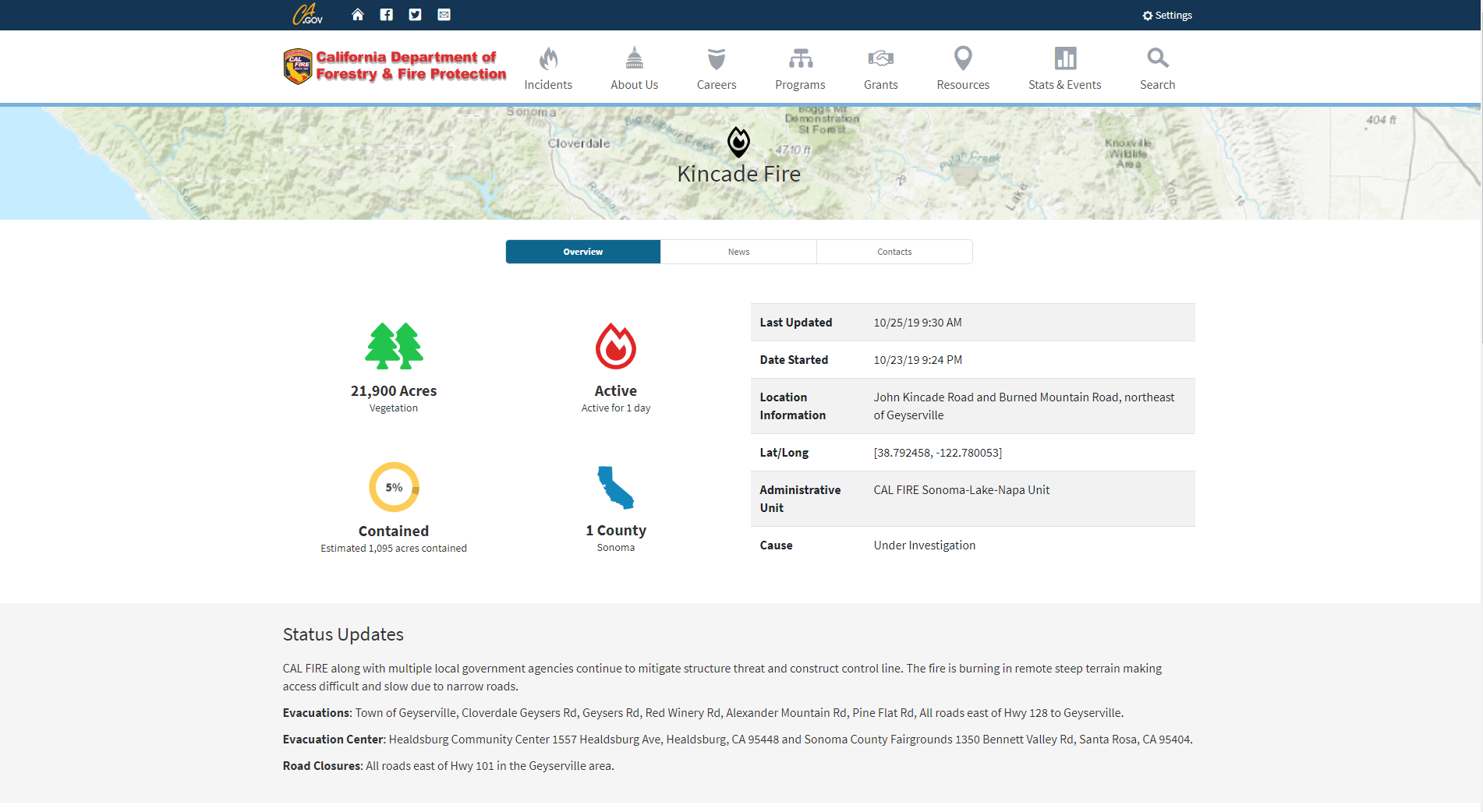
Task: Open the Resources menu label
Action: click(963, 85)
